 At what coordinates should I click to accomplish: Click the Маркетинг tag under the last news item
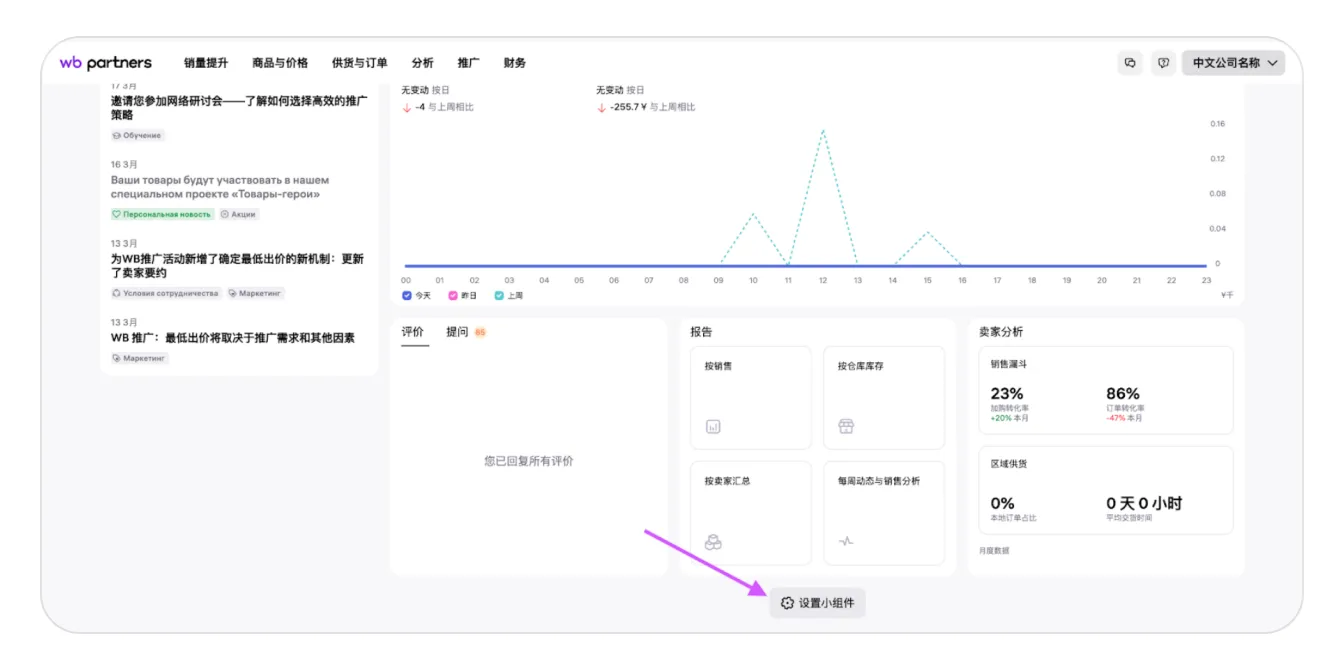tap(140, 358)
